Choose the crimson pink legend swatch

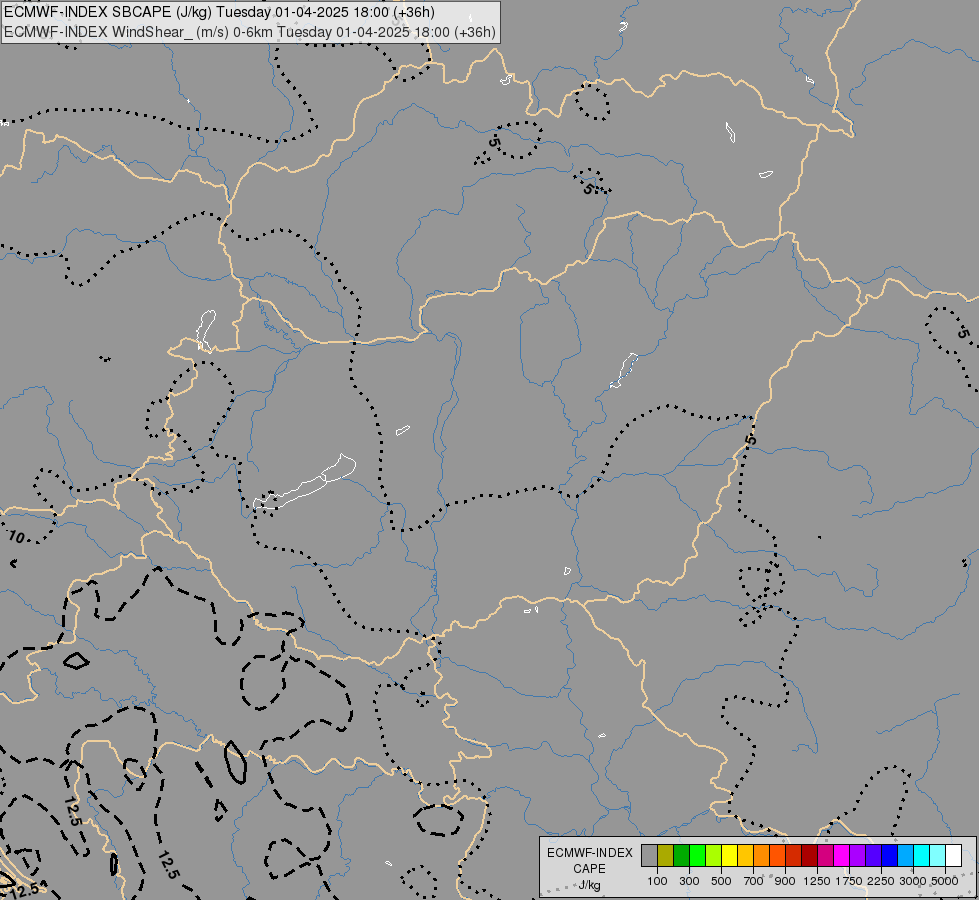click(825, 856)
